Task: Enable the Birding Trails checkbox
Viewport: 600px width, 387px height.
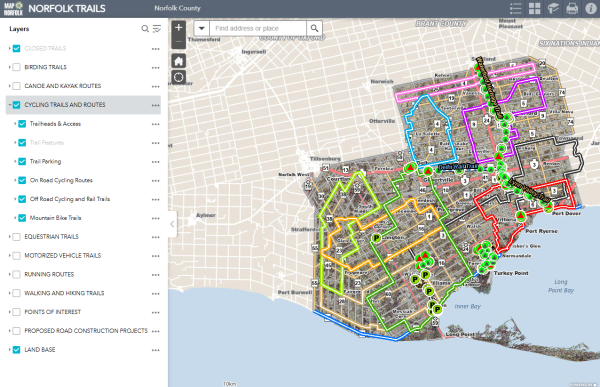Action: (x=16, y=67)
